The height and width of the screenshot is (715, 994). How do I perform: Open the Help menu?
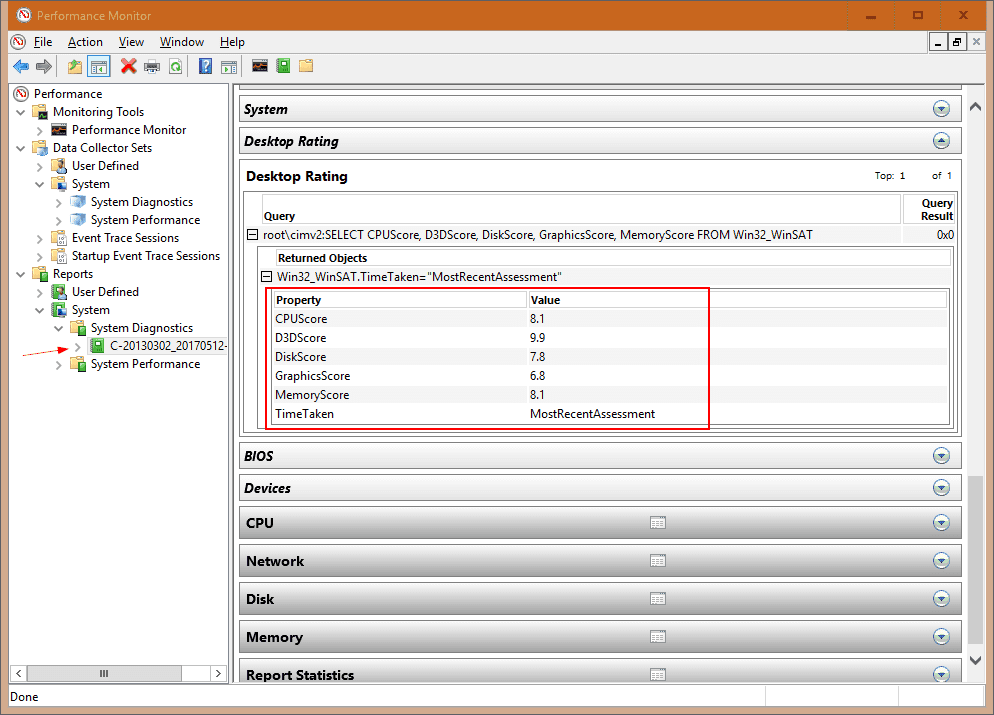[232, 42]
